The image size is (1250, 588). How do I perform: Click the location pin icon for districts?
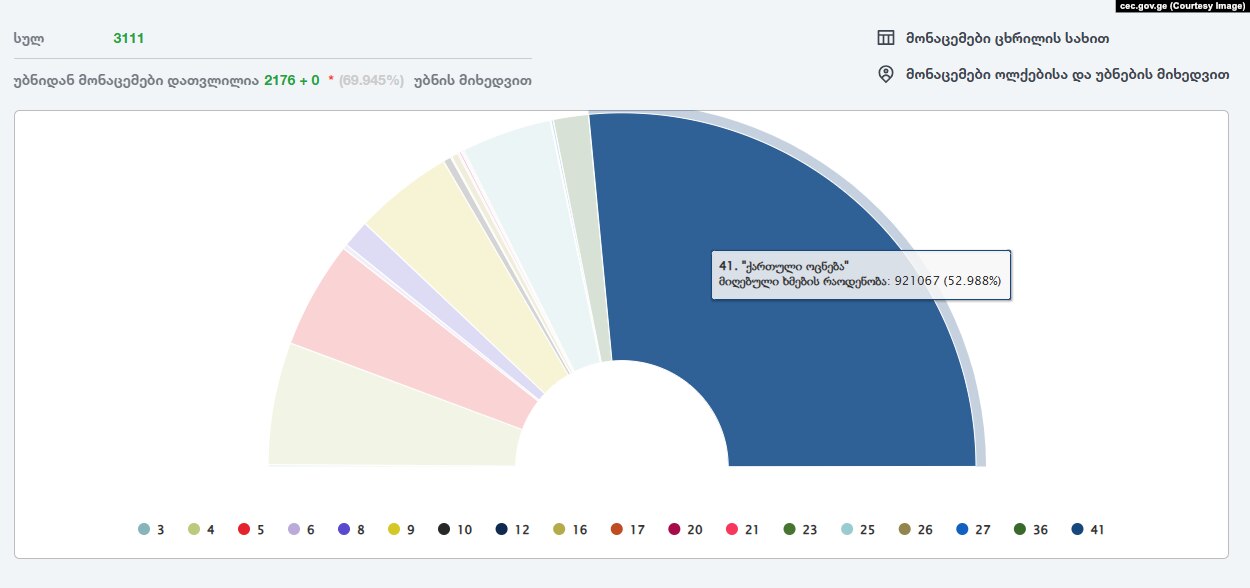click(x=885, y=74)
